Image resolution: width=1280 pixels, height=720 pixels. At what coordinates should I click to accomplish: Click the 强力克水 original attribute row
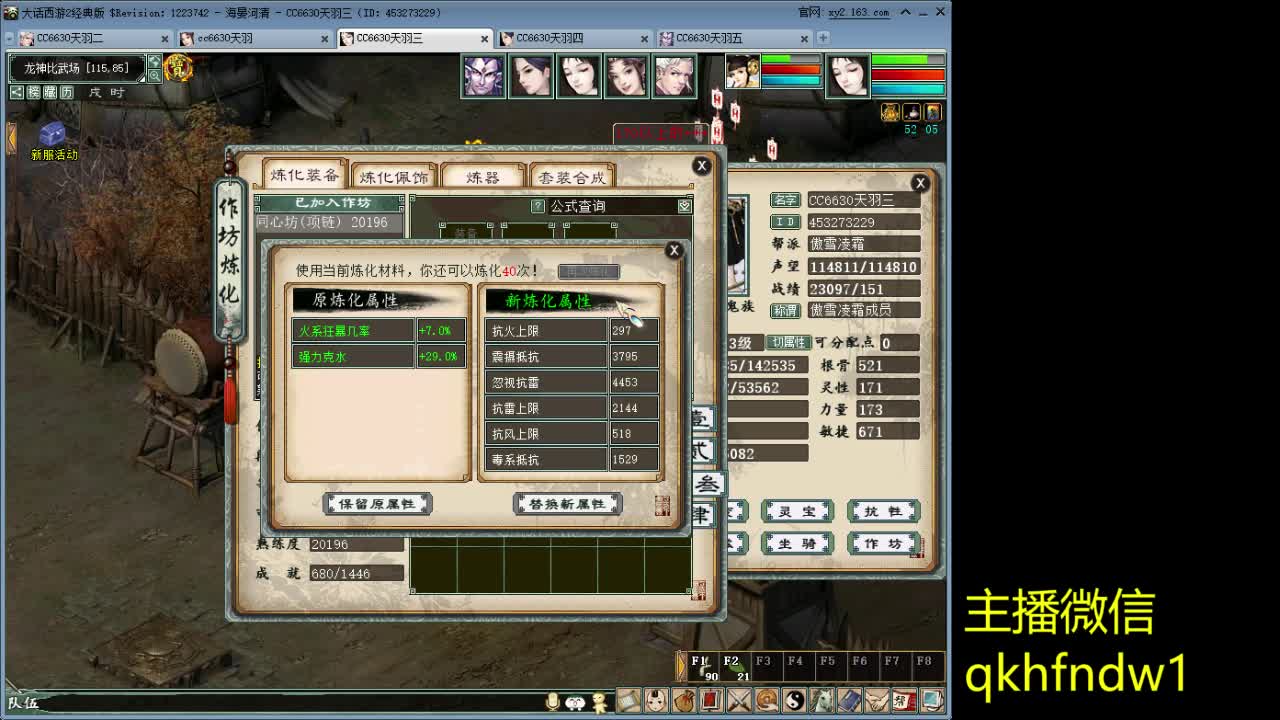point(380,357)
